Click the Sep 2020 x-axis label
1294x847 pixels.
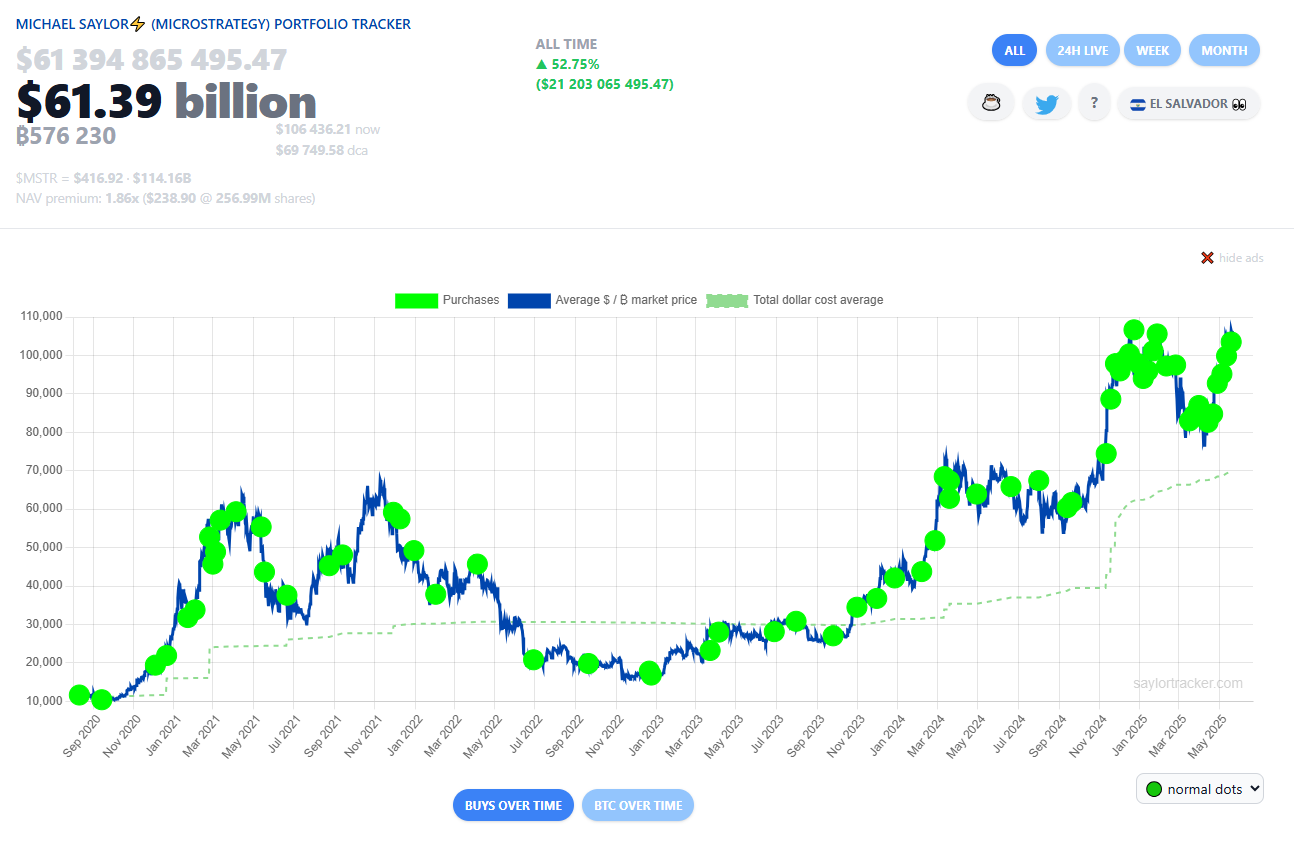pyautogui.click(x=84, y=737)
